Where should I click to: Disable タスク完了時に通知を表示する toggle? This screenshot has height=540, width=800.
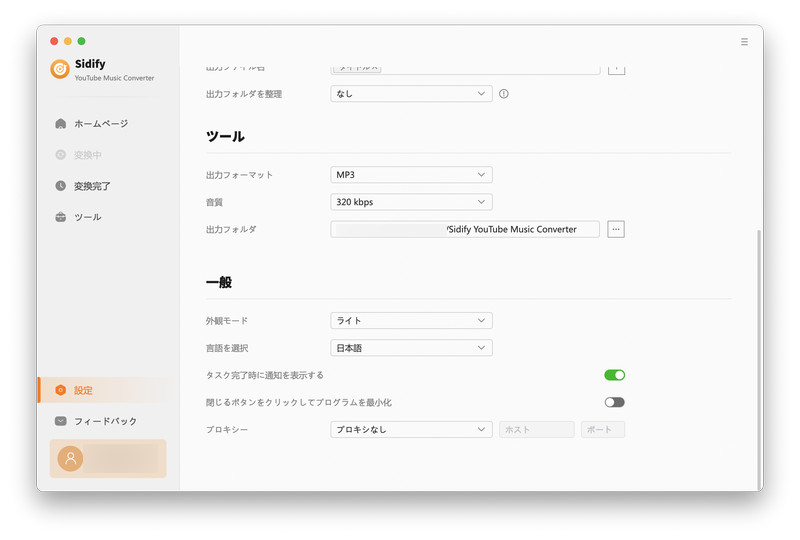coord(614,375)
